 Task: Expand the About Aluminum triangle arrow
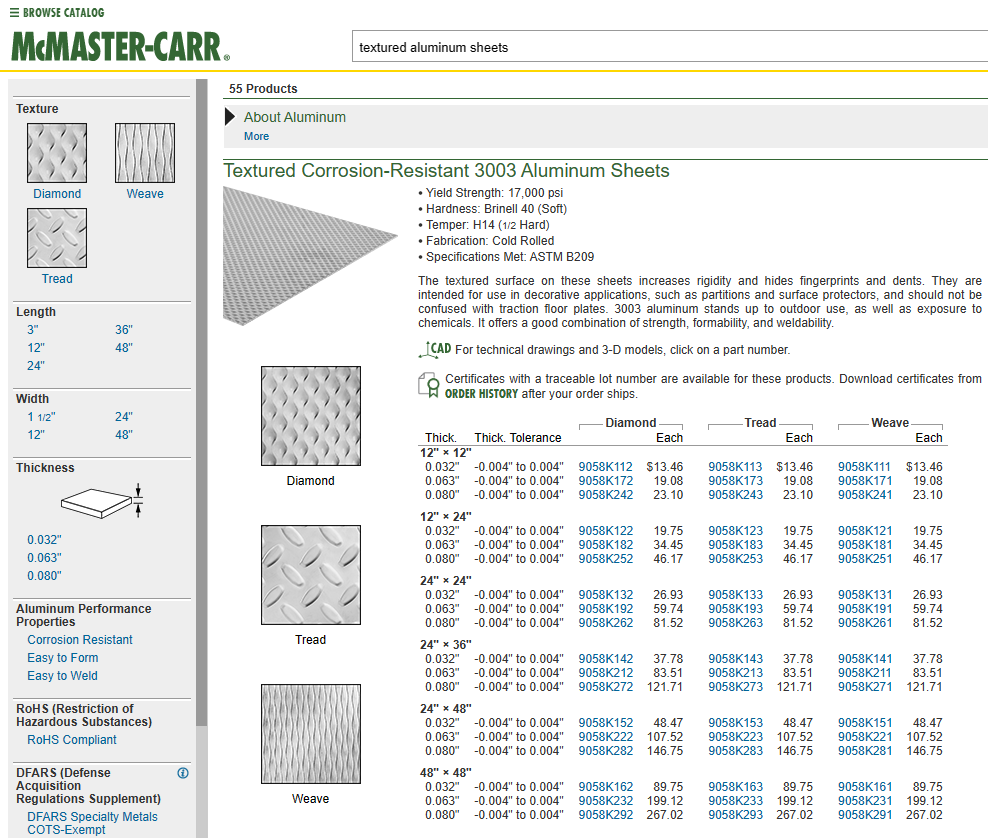(230, 117)
